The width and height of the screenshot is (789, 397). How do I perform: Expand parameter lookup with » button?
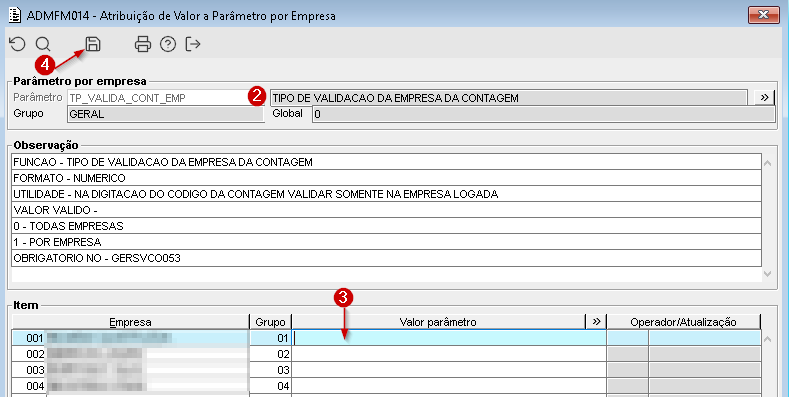tap(764, 98)
